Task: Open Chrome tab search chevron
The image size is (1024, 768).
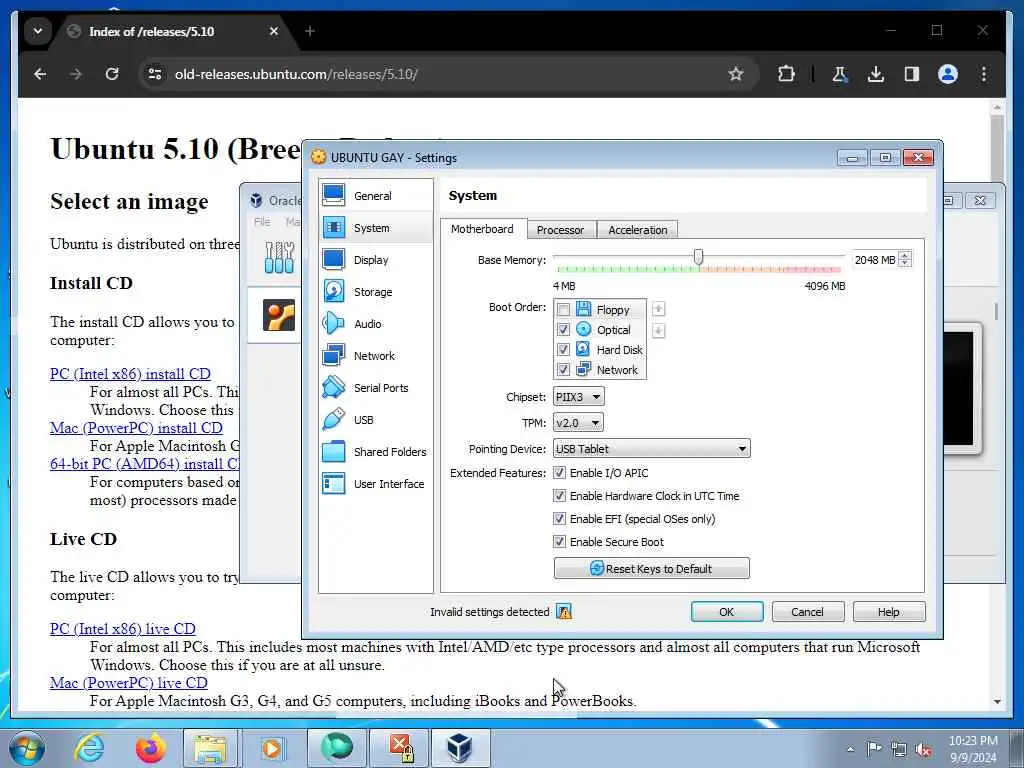Action: point(38,31)
